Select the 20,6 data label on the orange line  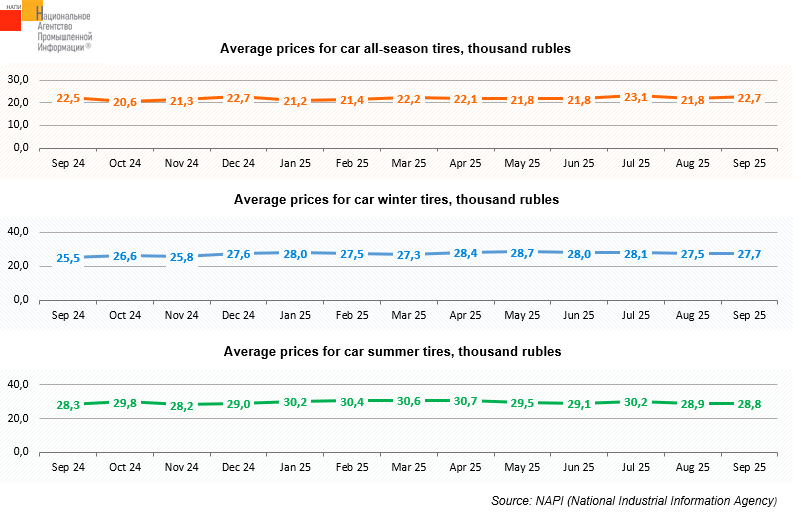(125, 102)
